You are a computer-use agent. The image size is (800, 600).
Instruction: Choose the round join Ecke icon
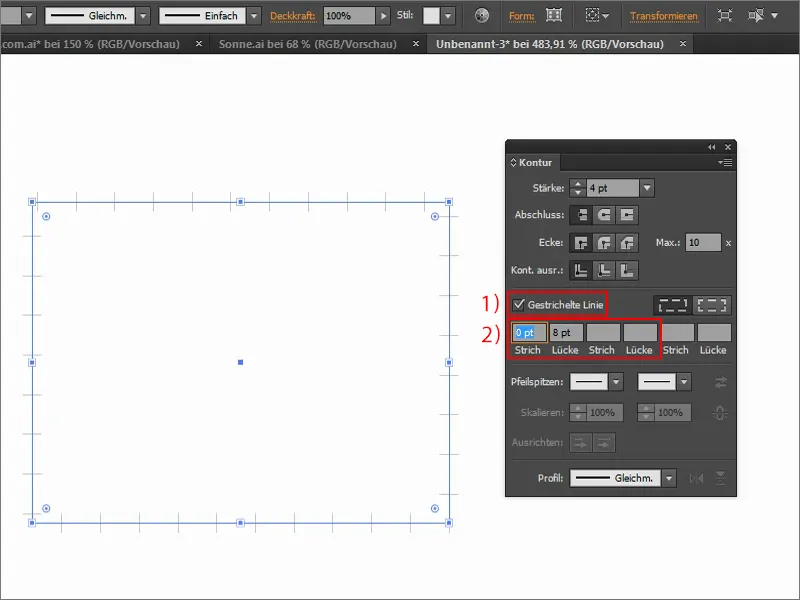(604, 243)
